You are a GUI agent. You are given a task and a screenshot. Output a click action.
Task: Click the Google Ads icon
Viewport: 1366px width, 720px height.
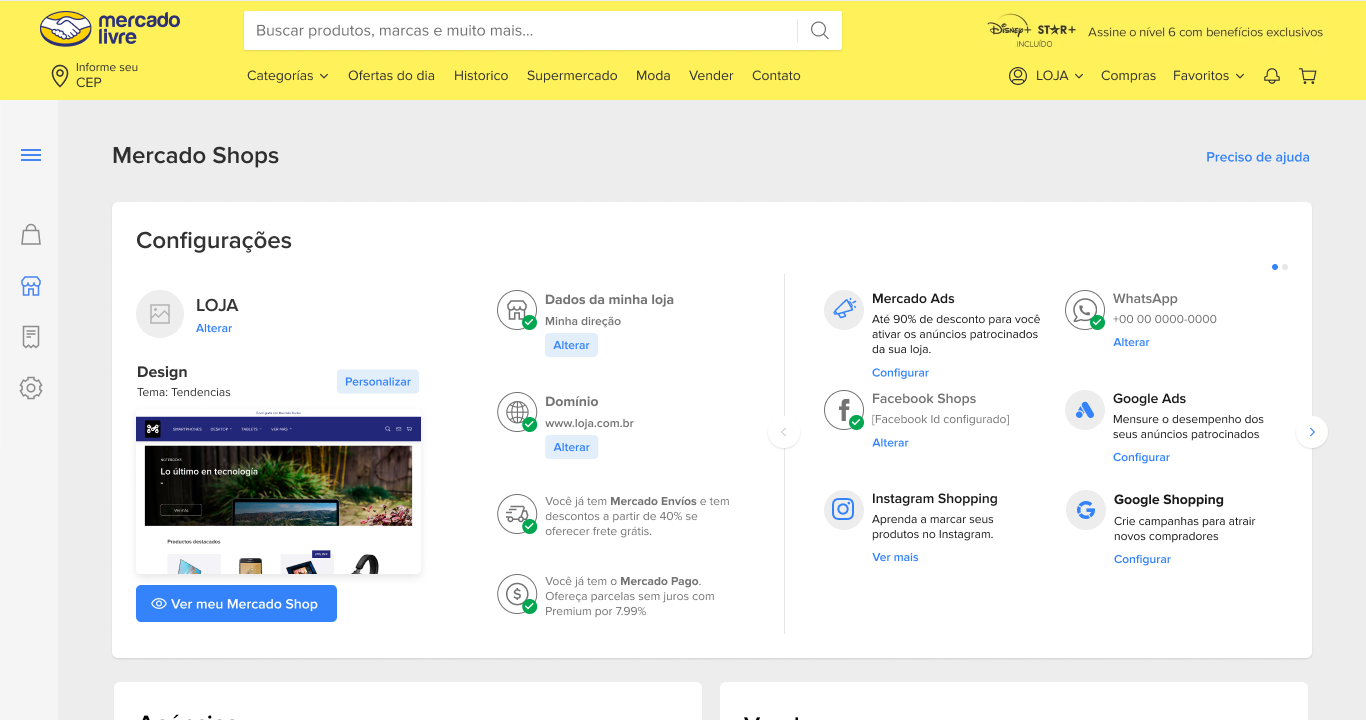pos(1085,410)
